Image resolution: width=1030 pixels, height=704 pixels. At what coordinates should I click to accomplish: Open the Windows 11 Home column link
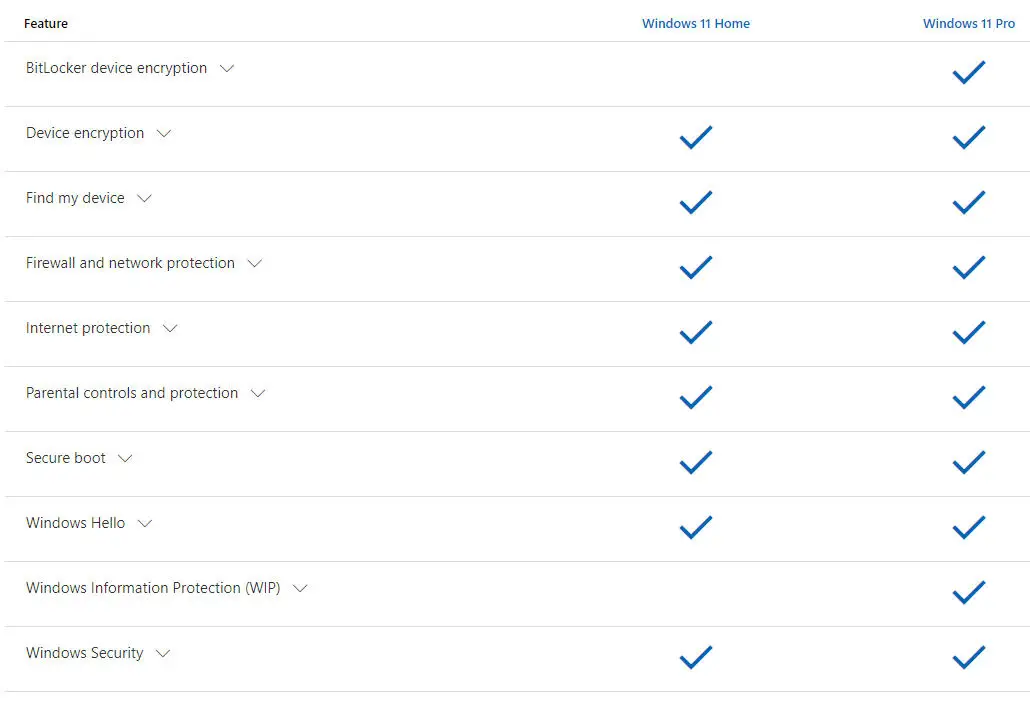tap(696, 24)
